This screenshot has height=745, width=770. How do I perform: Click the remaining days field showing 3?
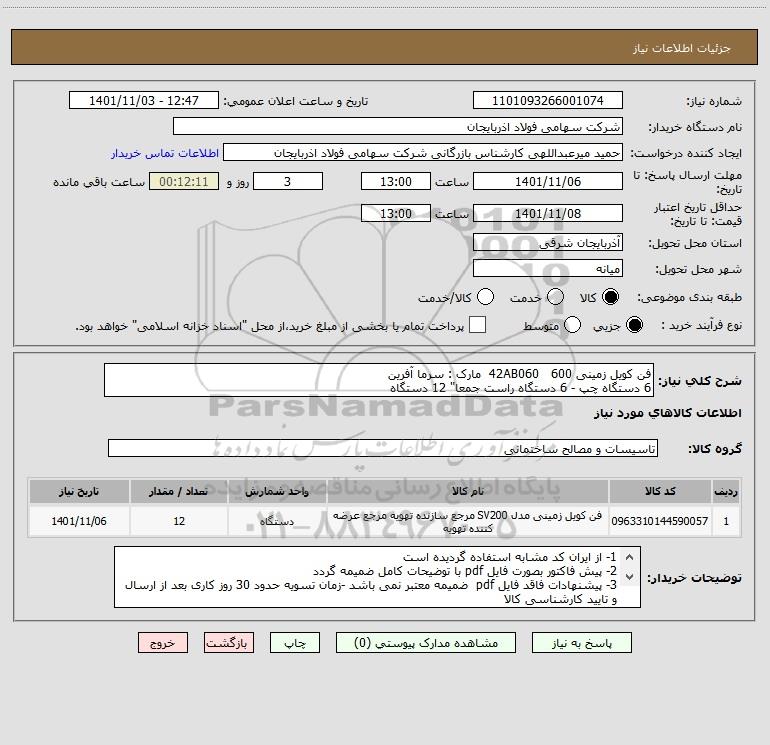tap(288, 182)
